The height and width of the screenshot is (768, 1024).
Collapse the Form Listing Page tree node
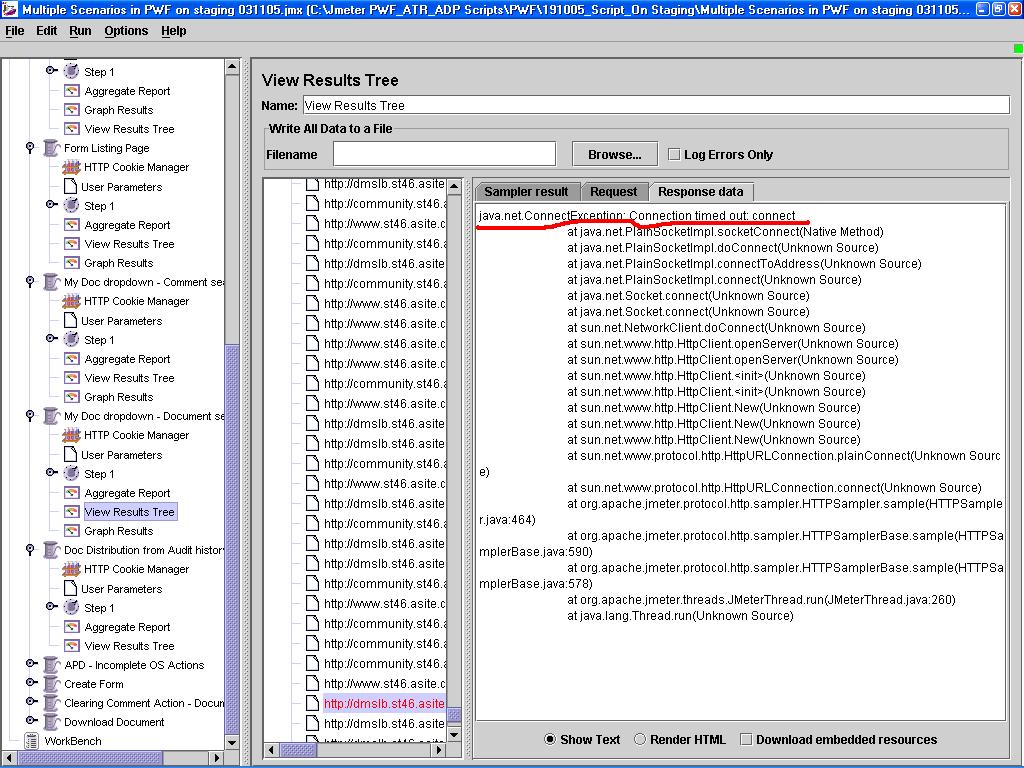pos(30,147)
